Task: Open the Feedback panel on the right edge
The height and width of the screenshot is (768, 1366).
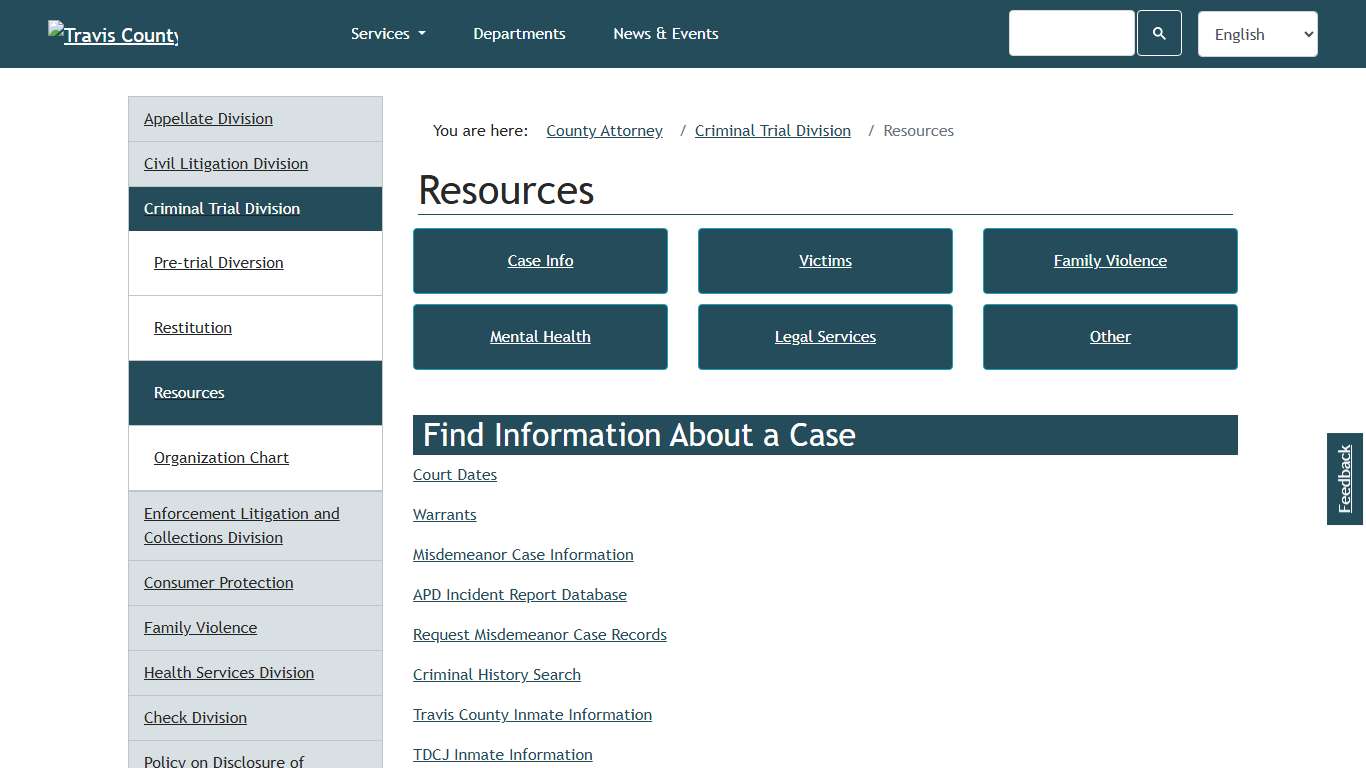Action: click(1344, 479)
